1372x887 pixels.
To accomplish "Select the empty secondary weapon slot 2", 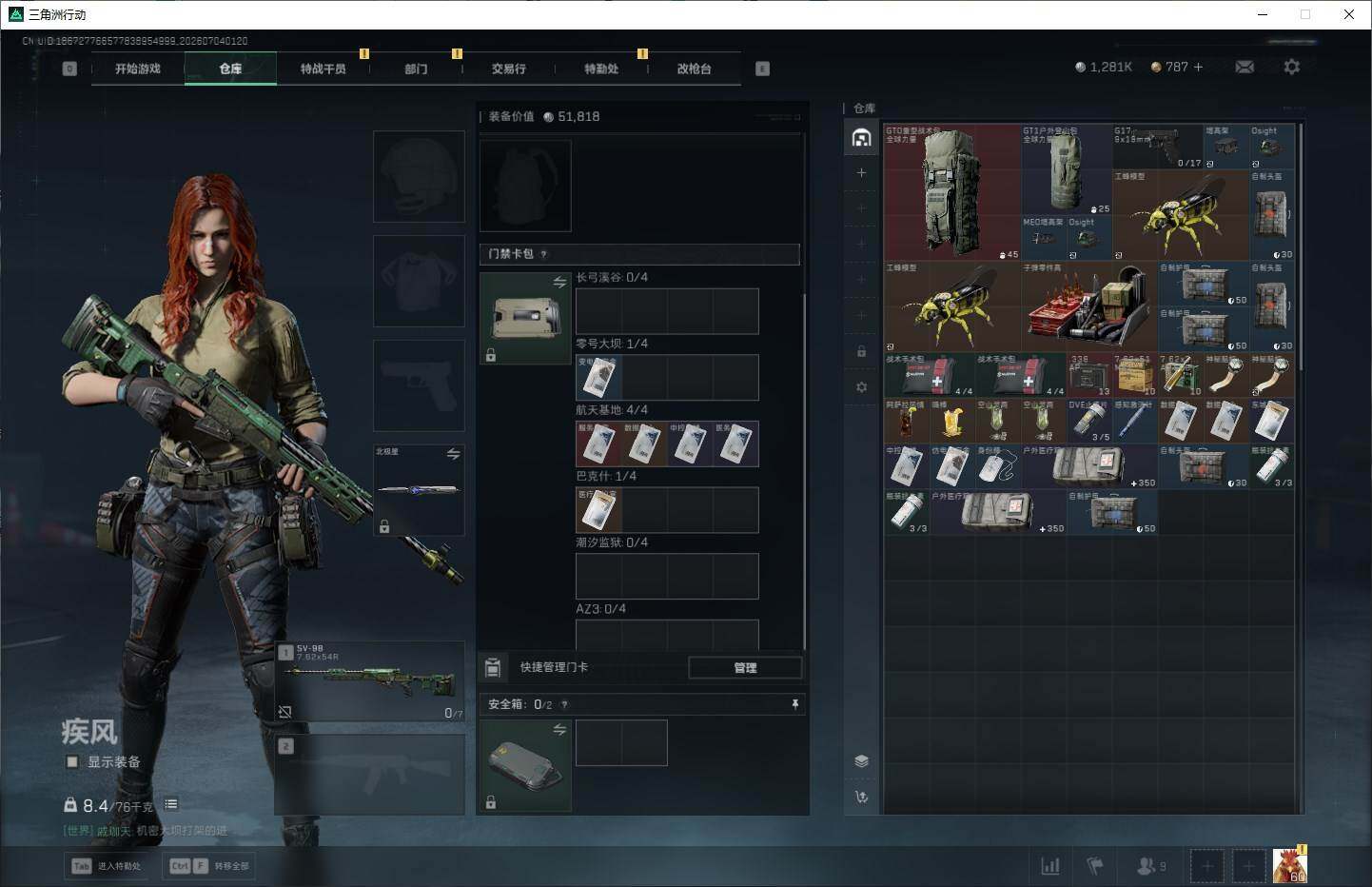I will tap(370, 775).
